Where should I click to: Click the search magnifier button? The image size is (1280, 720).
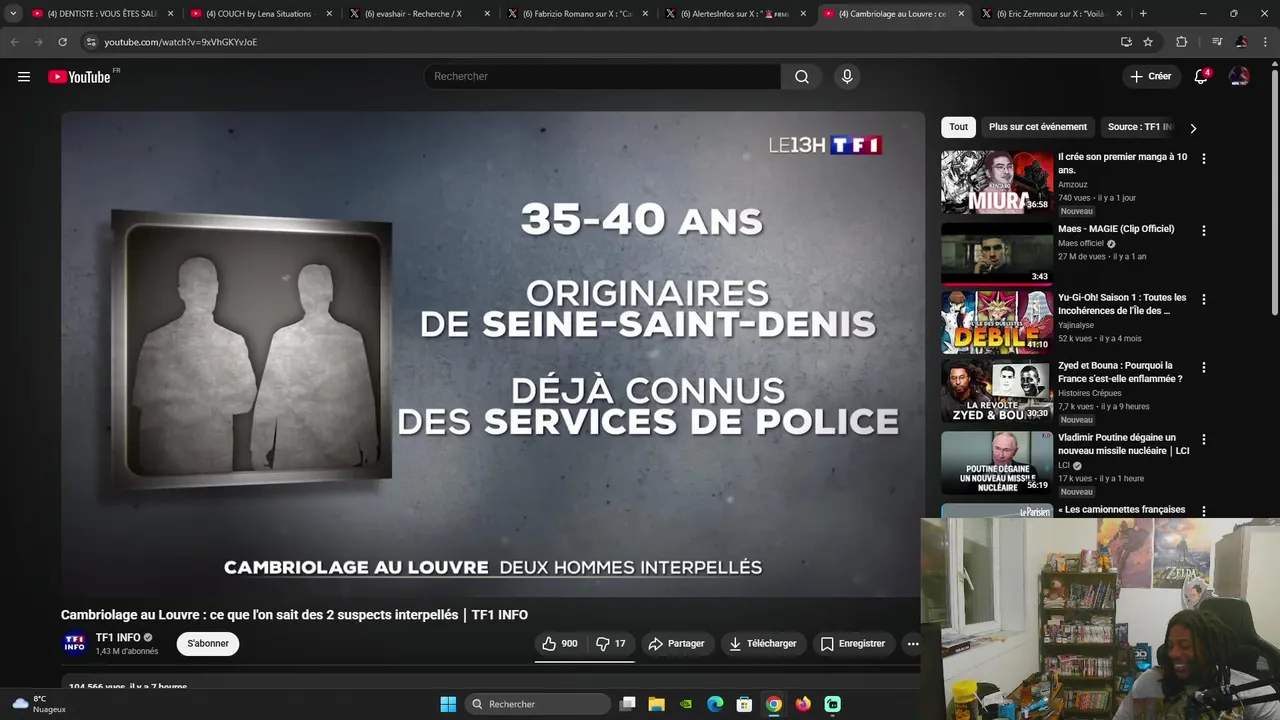coord(802,77)
